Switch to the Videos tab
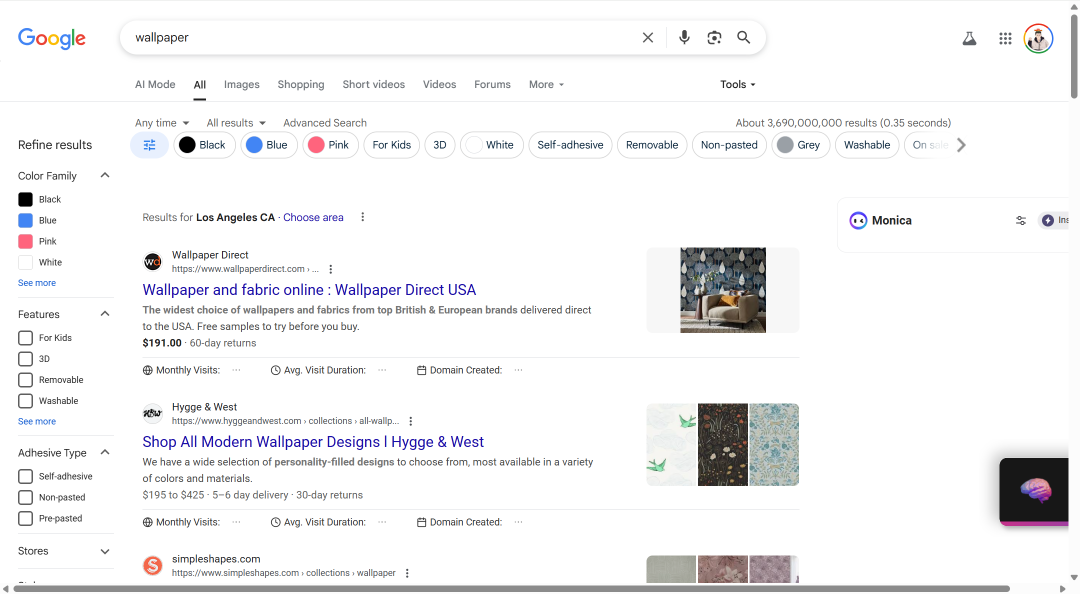The width and height of the screenshot is (1080, 594). (439, 84)
